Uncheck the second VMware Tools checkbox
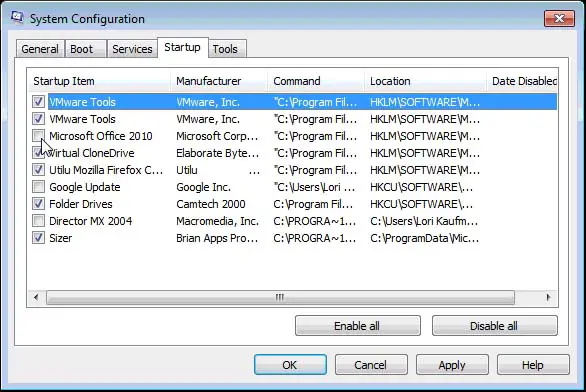 pos(38,119)
